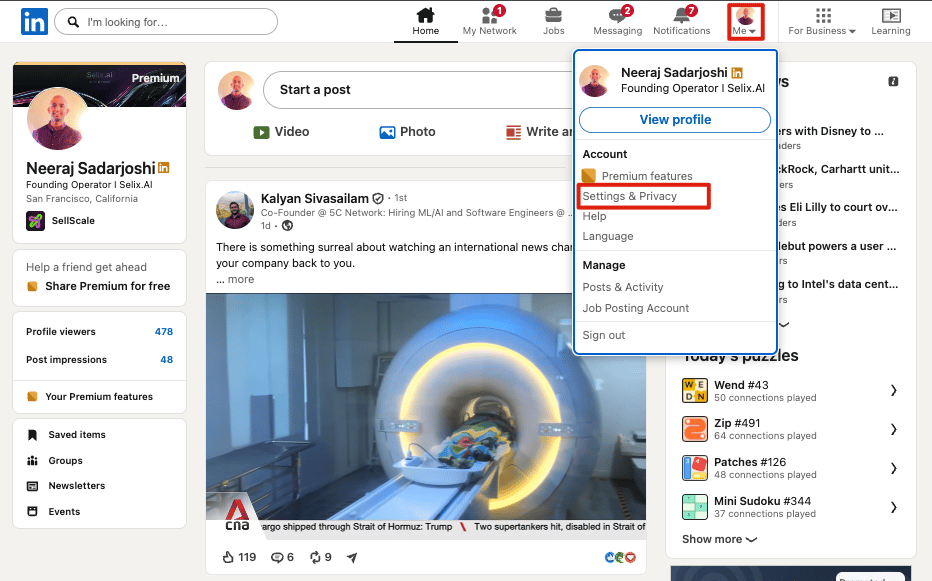Viewport: 932px width, 581px height.
Task: Click the Groups icon in sidebar
Action: [33, 460]
